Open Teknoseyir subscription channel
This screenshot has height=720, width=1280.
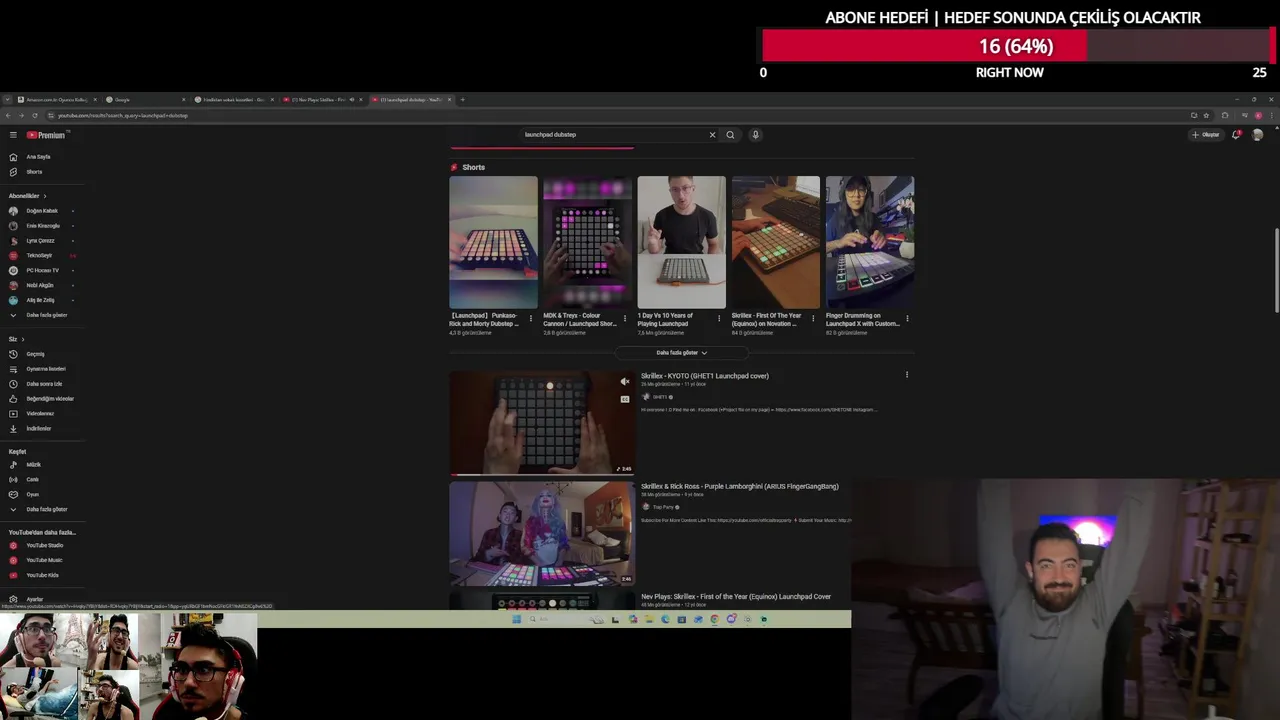tap(41, 256)
